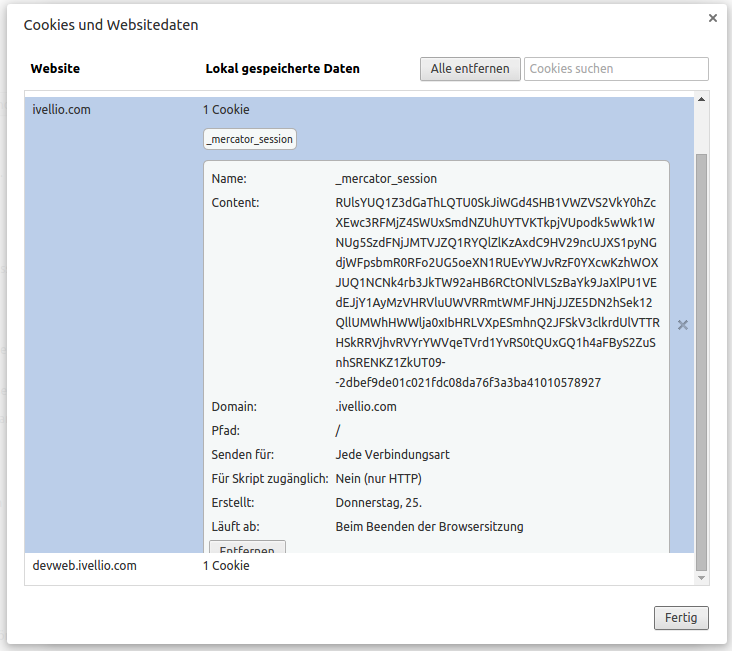Remove ivellio.com entry with the X icon
Viewport: 732px width, 651px height.
(x=683, y=325)
